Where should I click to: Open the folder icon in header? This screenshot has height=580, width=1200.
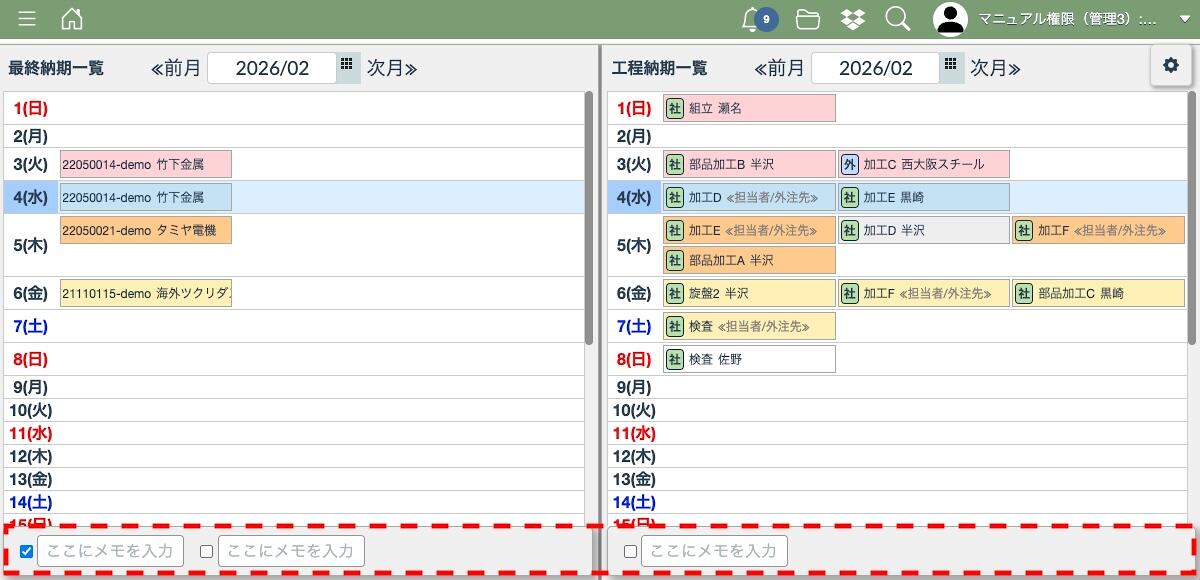[x=808, y=19]
